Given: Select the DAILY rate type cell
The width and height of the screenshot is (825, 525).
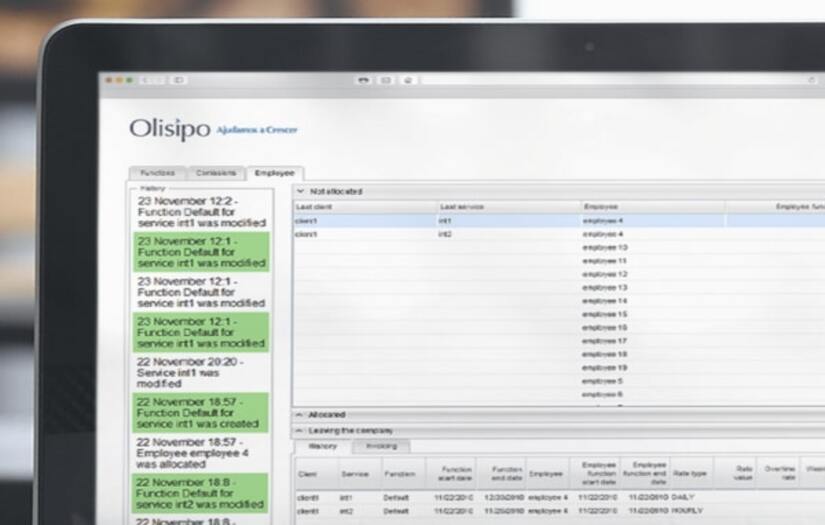Looking at the screenshot, I should point(683,497).
